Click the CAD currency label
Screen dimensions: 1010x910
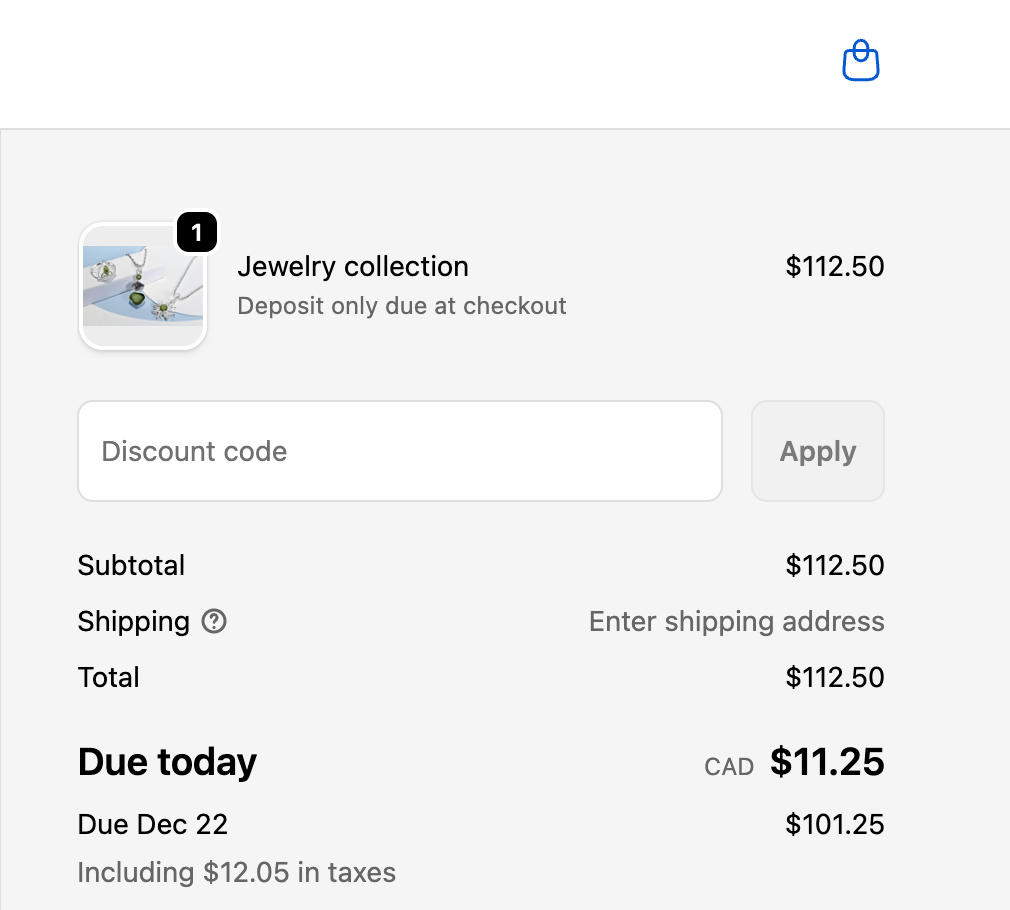click(x=729, y=767)
